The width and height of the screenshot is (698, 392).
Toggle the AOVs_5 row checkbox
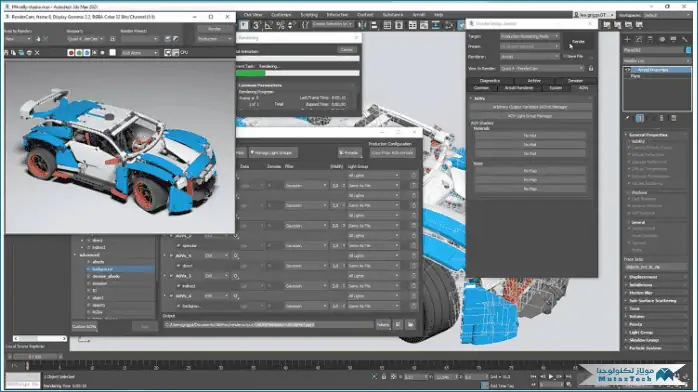coord(171,276)
